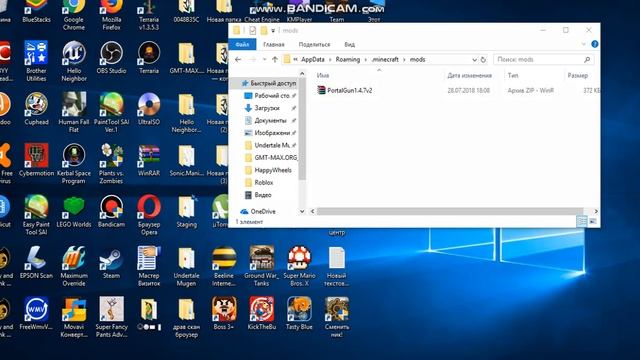This screenshot has height=360, width=640.
Task: Select the Cuphead desktop icon
Action: coord(36,109)
